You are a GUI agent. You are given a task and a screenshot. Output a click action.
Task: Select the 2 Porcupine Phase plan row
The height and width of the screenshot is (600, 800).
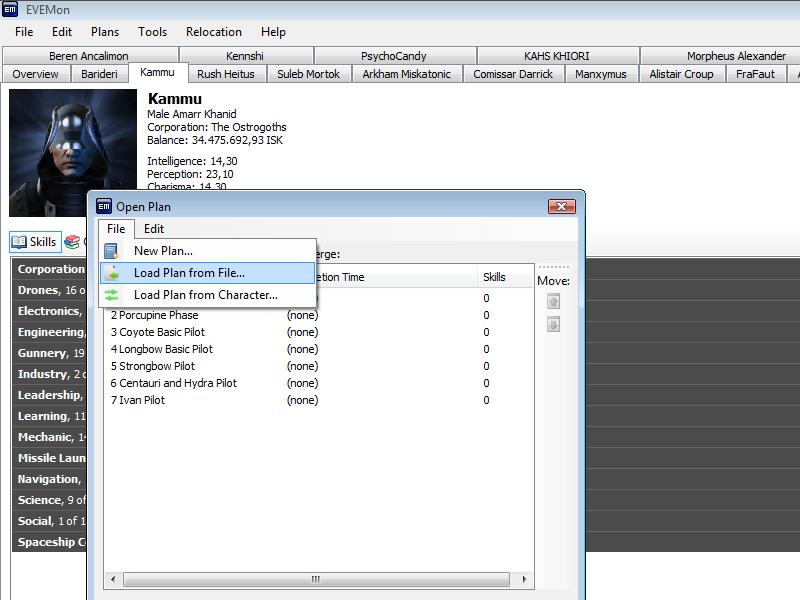[x=319, y=315]
